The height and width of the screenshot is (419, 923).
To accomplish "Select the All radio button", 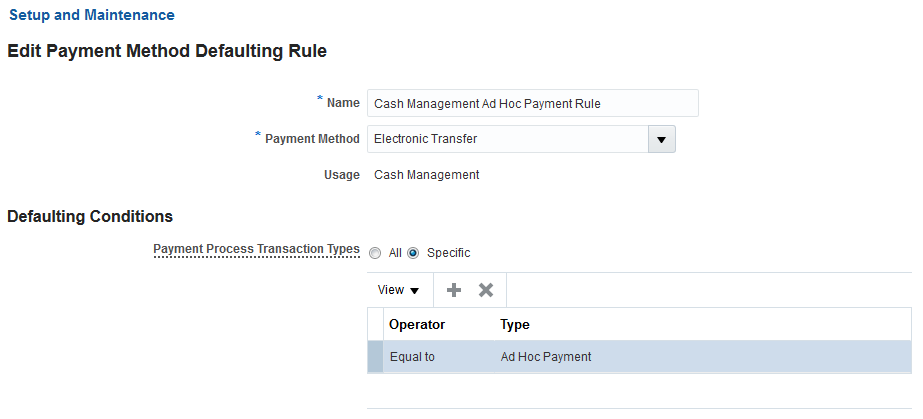I will 375,253.
